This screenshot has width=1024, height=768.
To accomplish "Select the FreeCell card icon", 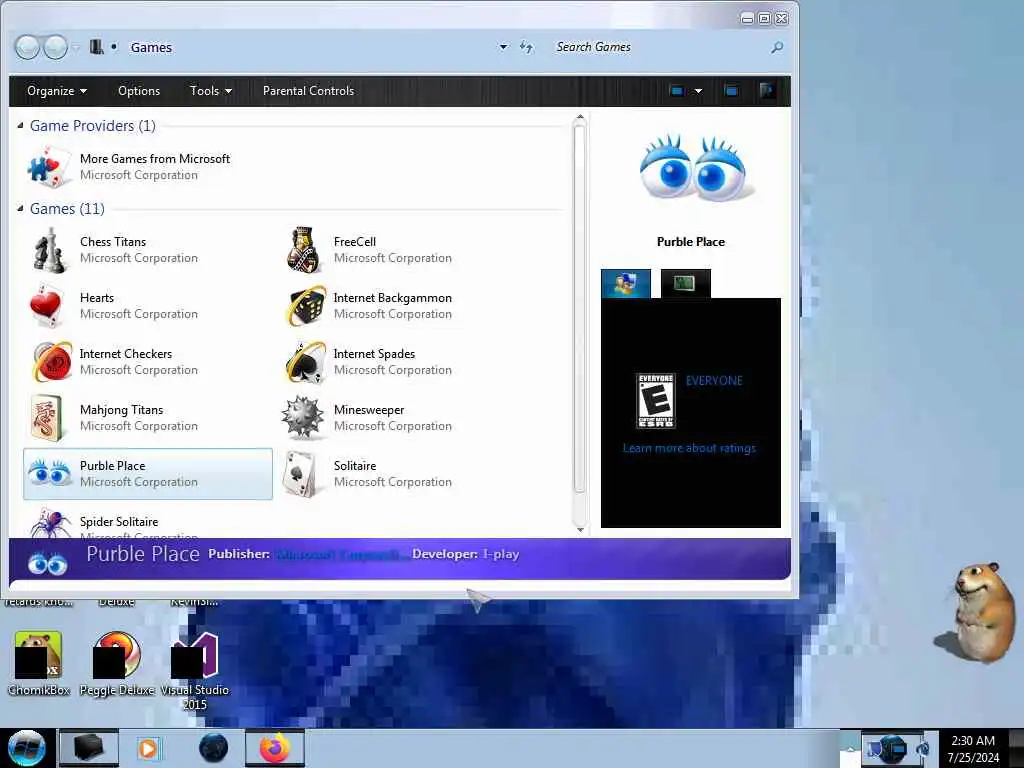I will click(x=303, y=250).
